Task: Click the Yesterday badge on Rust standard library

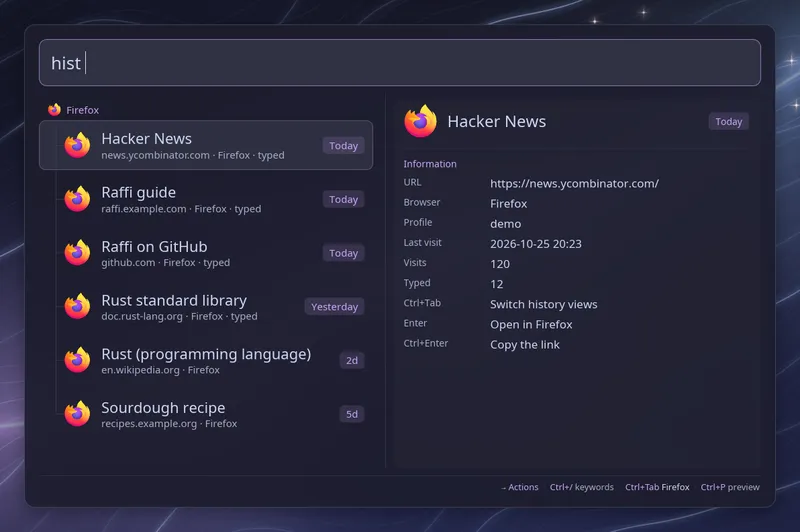Action: tap(334, 307)
